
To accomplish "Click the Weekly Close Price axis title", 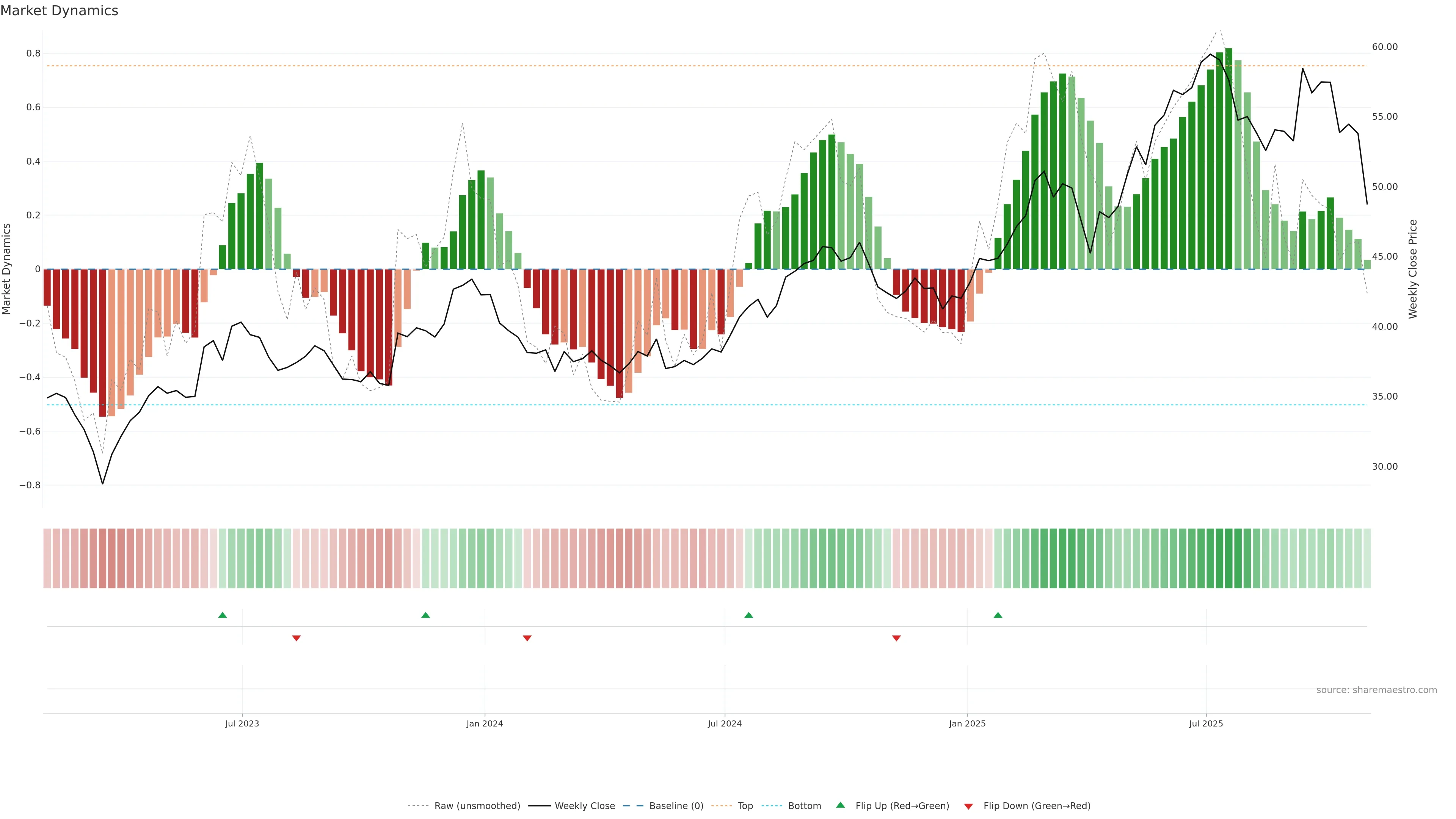I will tap(1412, 269).
